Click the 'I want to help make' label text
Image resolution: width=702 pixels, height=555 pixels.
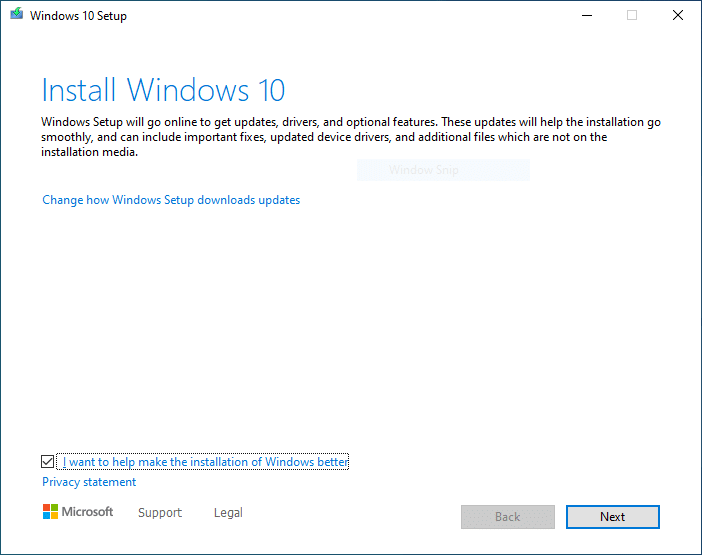205,462
